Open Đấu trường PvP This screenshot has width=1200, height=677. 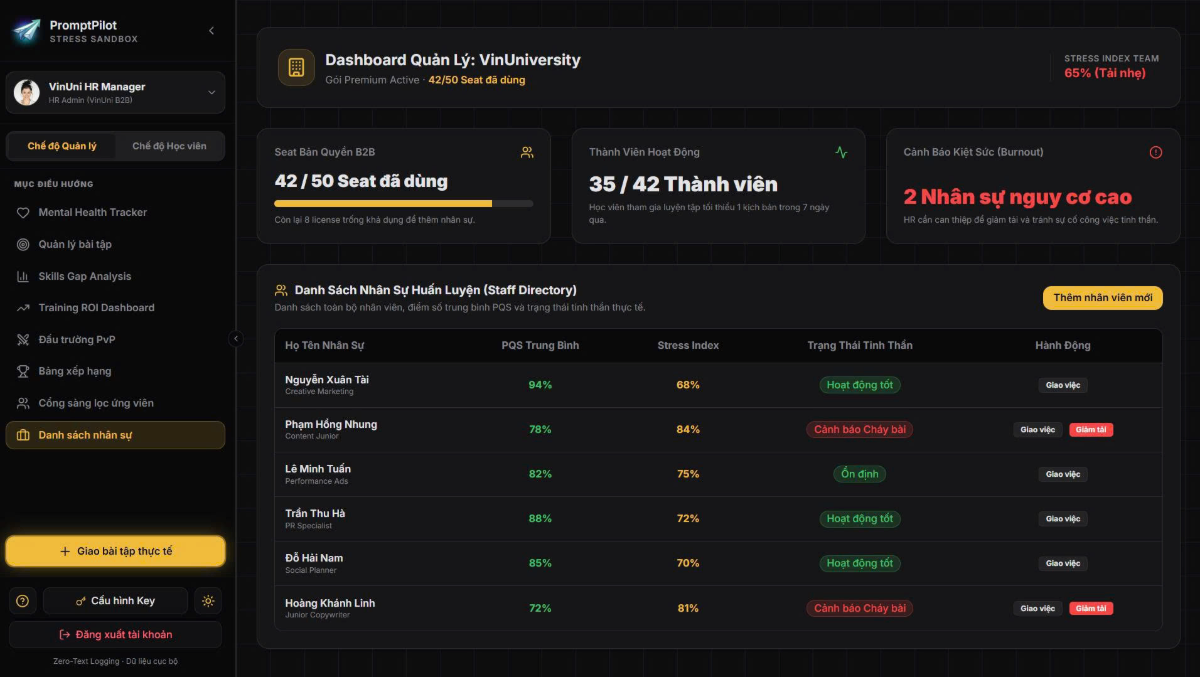click(x=115, y=340)
